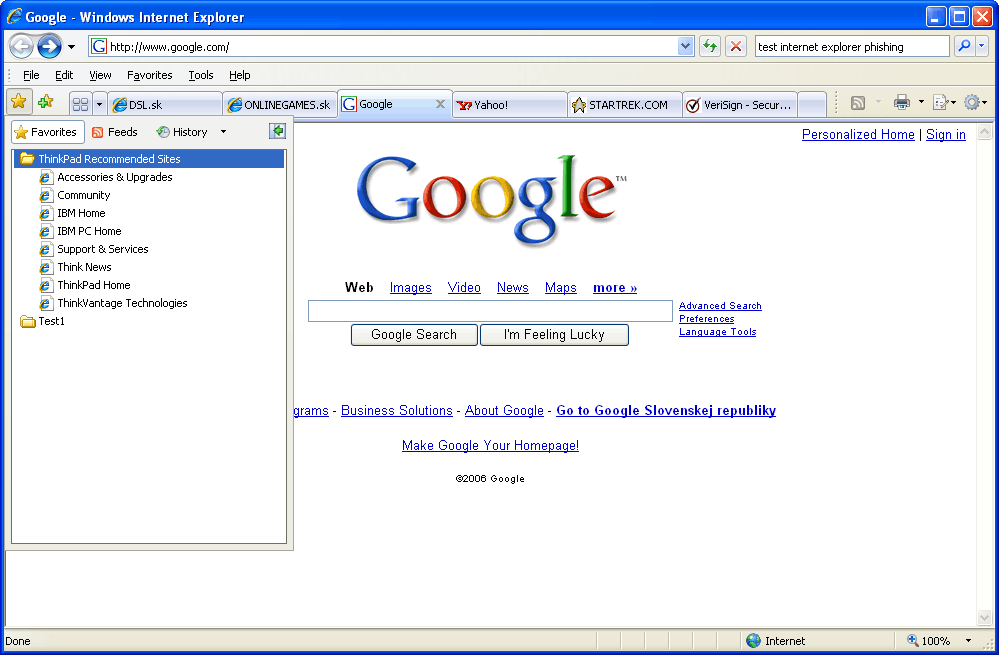Toggle the Favorites Center star icon
This screenshot has width=999, height=655.
(x=19, y=102)
